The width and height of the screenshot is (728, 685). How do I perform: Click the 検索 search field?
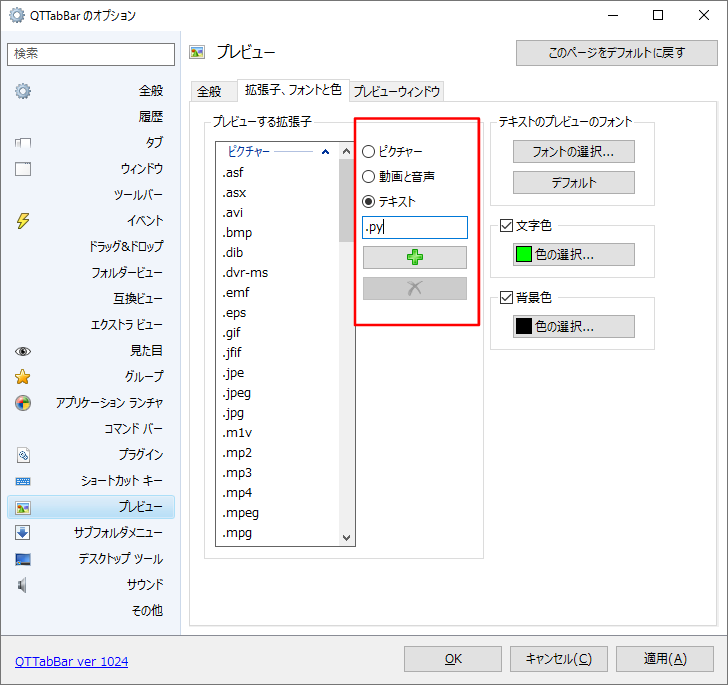[x=91, y=54]
